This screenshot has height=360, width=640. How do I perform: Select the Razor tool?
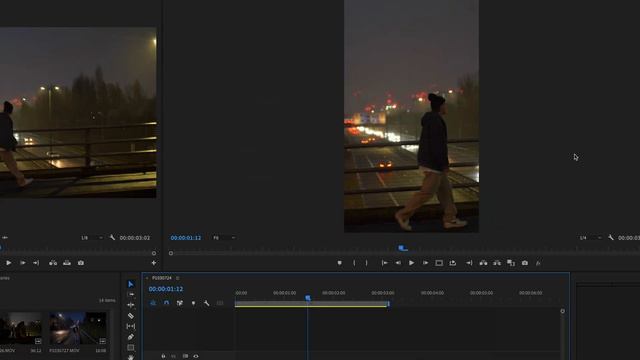click(x=131, y=316)
